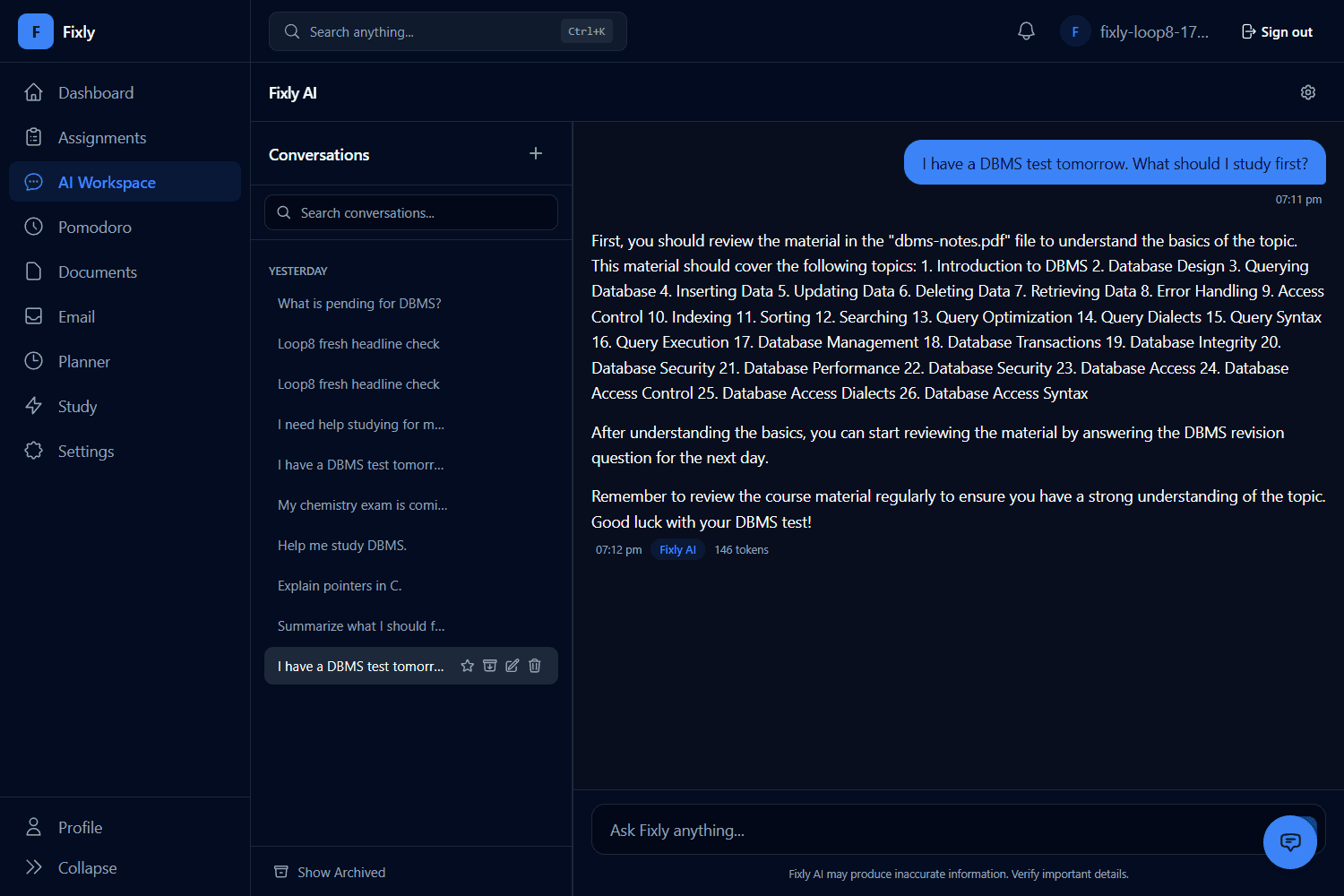
Task: Click the user message about DBMS test
Action: (1115, 162)
